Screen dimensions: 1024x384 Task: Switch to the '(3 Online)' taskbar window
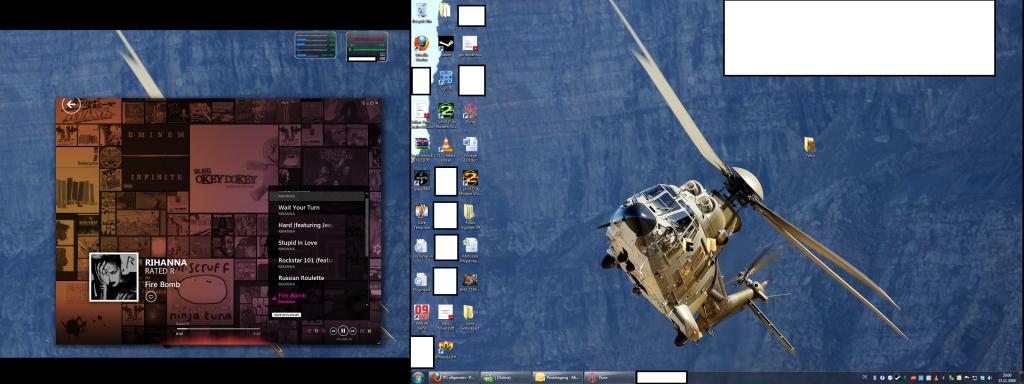(x=505, y=377)
